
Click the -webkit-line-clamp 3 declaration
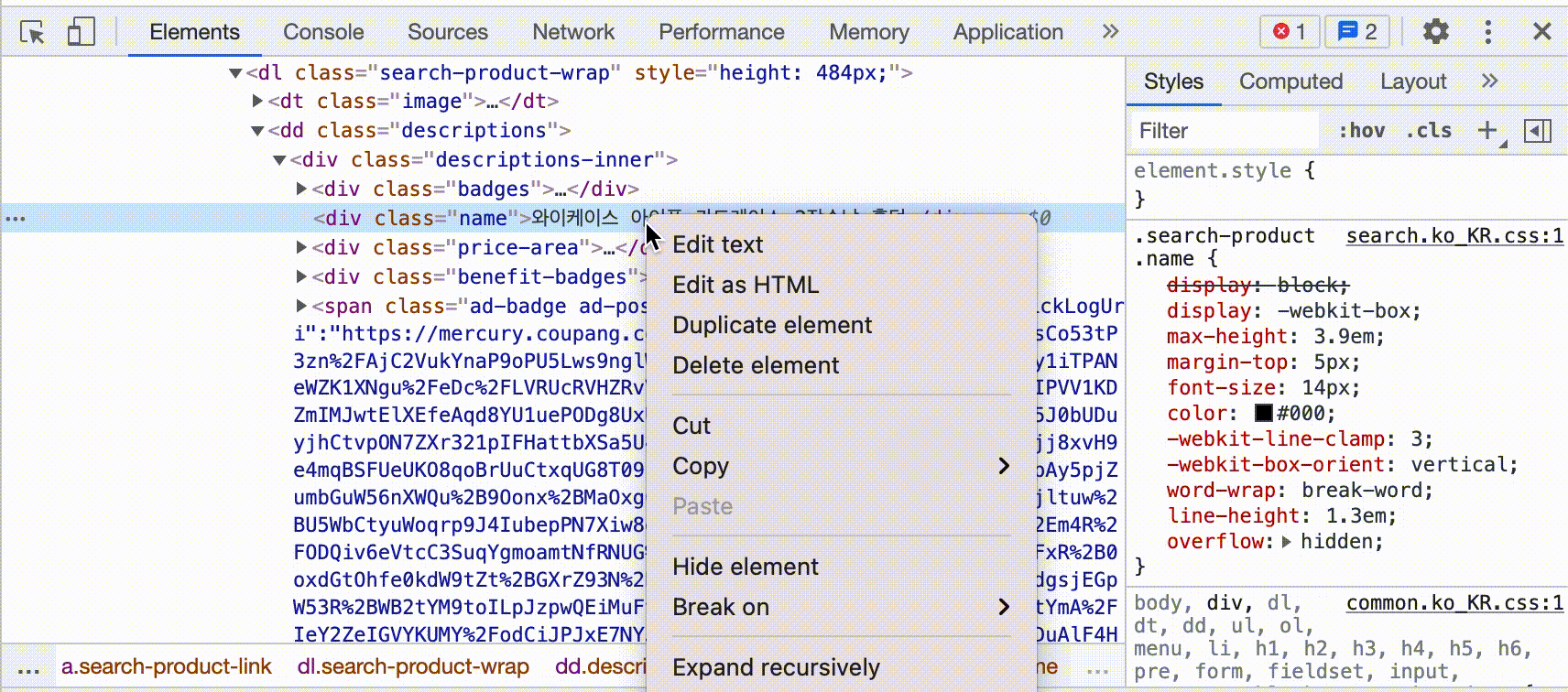tap(1299, 439)
